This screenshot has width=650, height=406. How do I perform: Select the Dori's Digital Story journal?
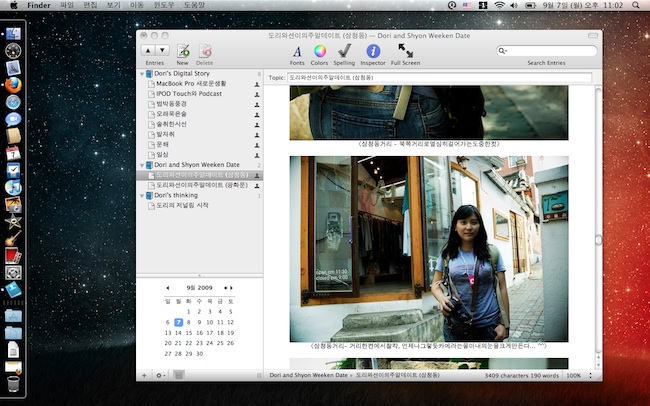[182, 73]
